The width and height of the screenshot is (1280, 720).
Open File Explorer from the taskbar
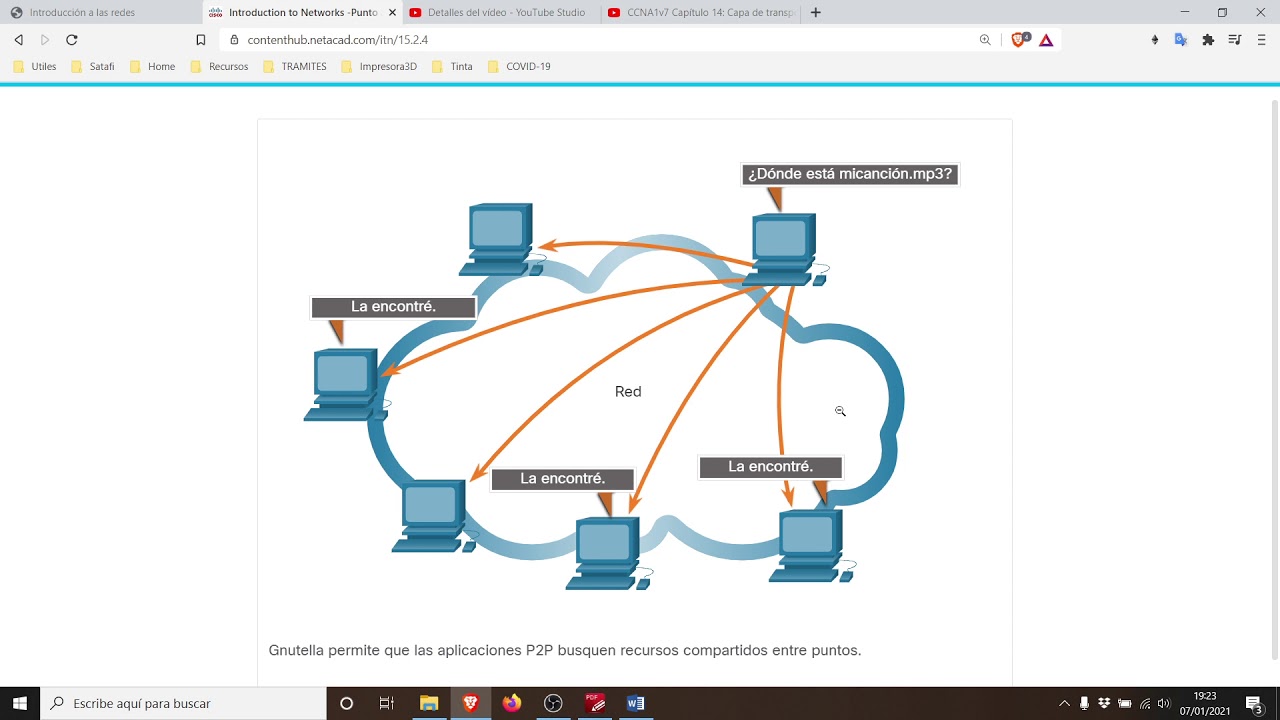pyautogui.click(x=429, y=703)
